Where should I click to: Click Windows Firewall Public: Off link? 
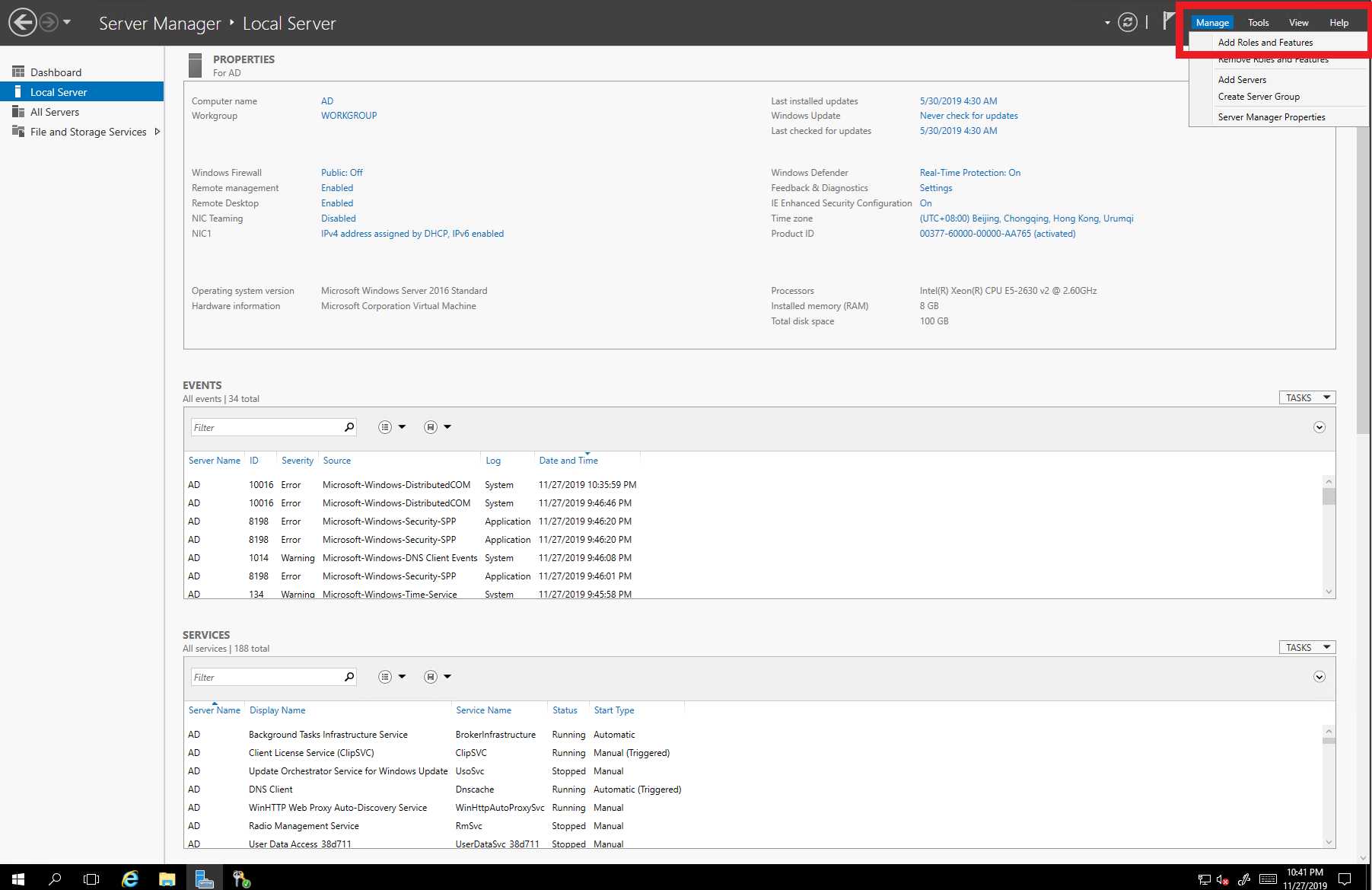pyautogui.click(x=342, y=173)
